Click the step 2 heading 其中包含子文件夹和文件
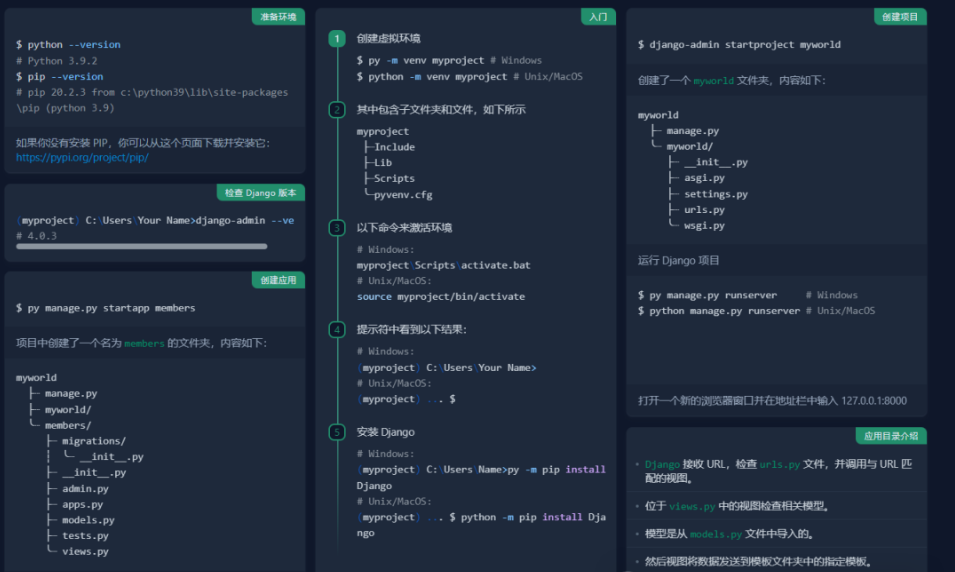Image resolution: width=955 pixels, height=572 pixels. 441,110
